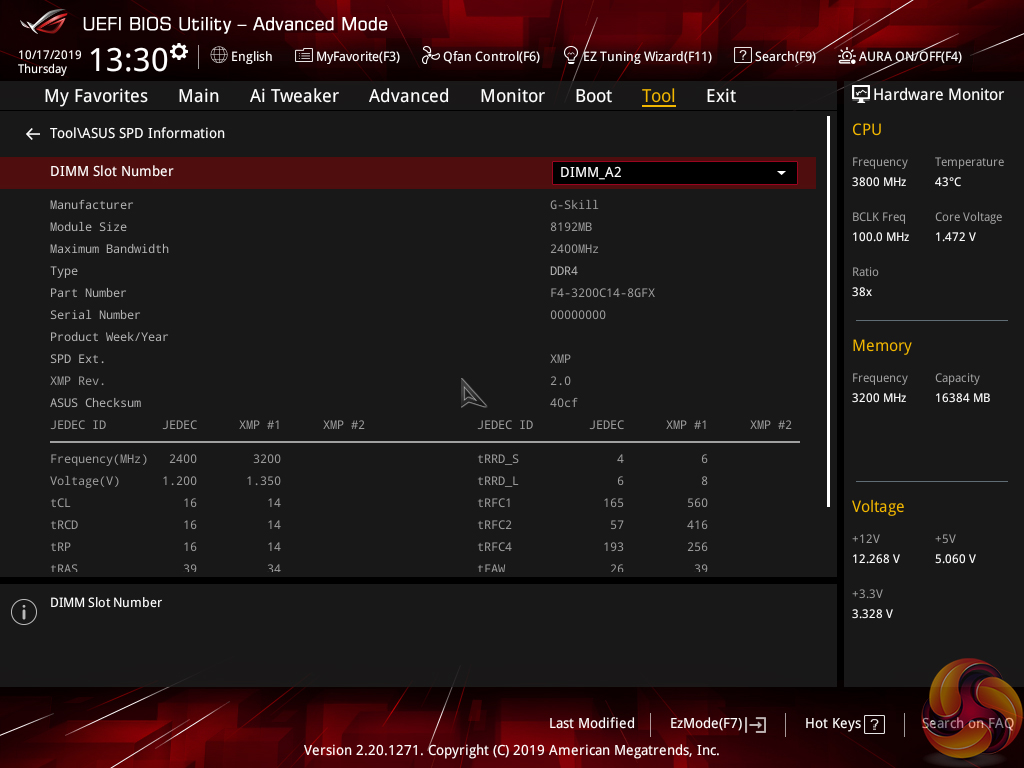The height and width of the screenshot is (768, 1024).
Task: Click the tRRD_S label
Action: (498, 459)
